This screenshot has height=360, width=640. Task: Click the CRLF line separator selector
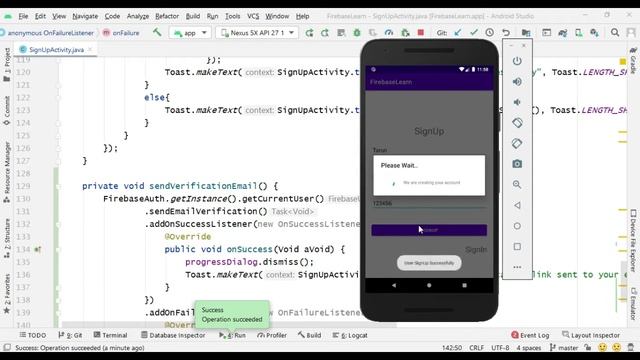[x=476, y=348]
